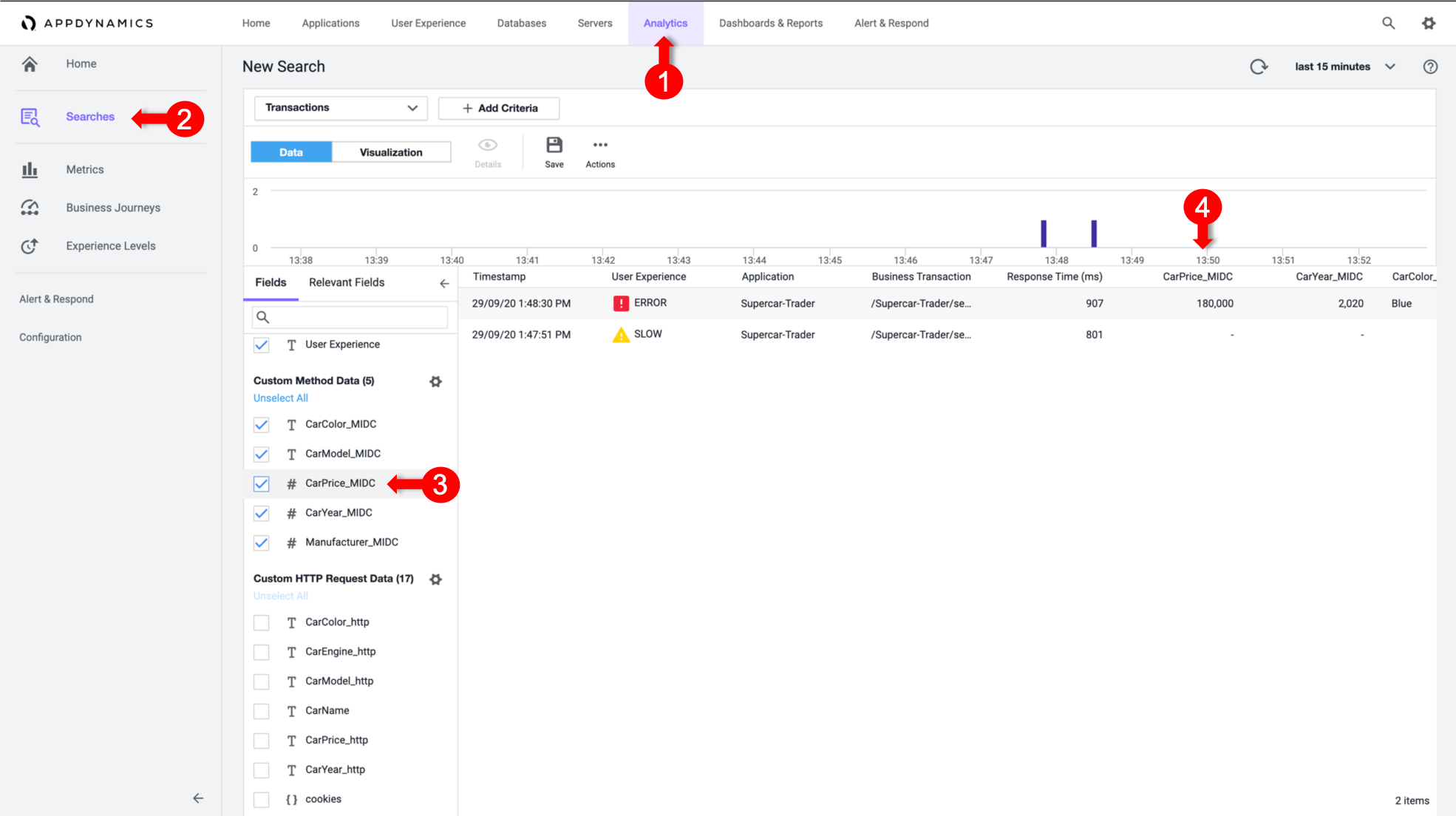1456x816 pixels.
Task: Open the help question mark icon
Action: pyautogui.click(x=1430, y=67)
